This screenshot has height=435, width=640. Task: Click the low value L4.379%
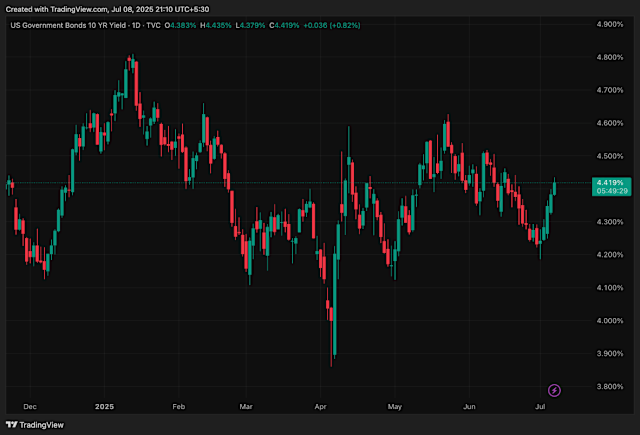click(x=251, y=25)
